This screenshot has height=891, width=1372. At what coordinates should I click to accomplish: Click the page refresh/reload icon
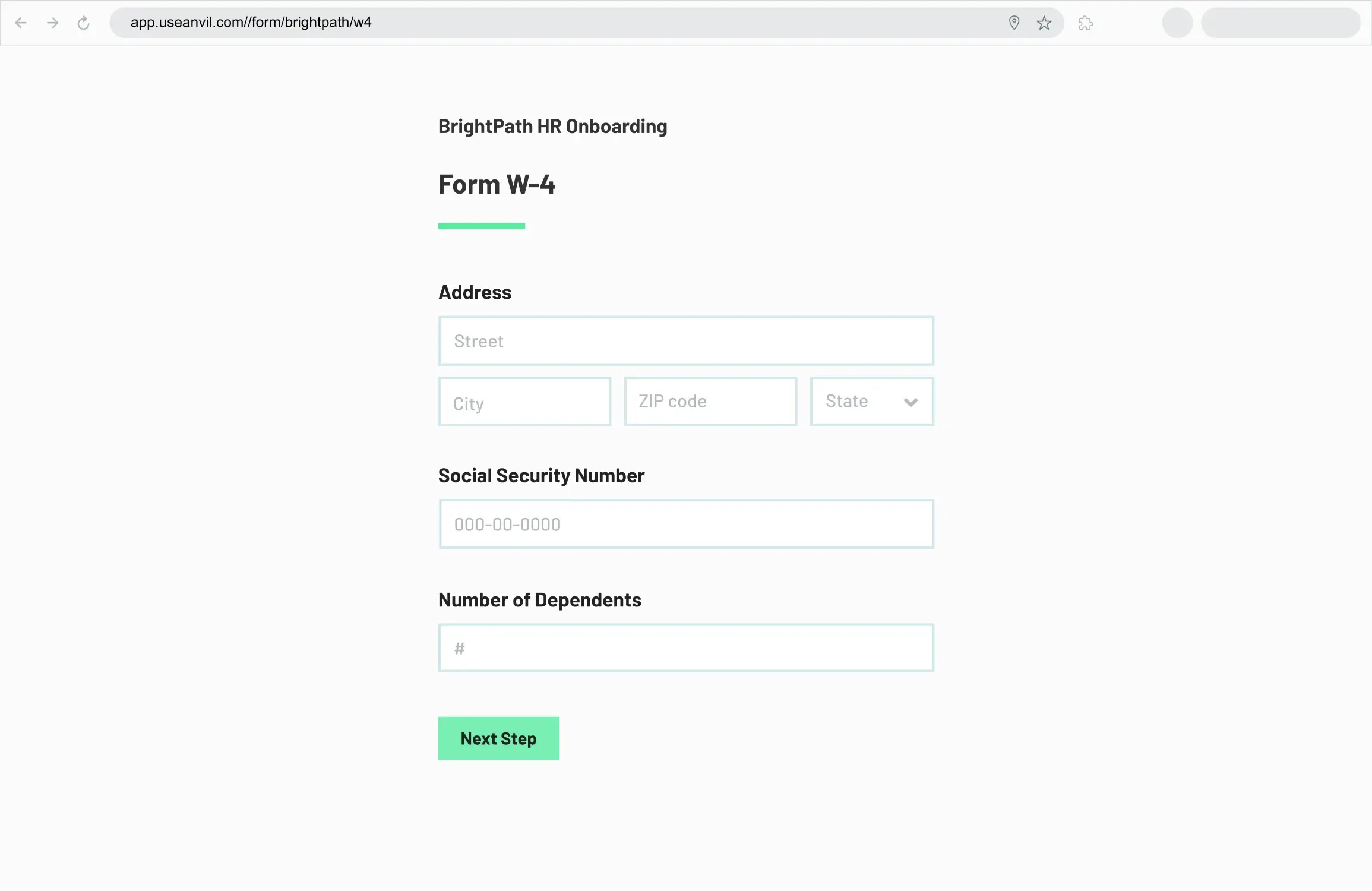[84, 22]
